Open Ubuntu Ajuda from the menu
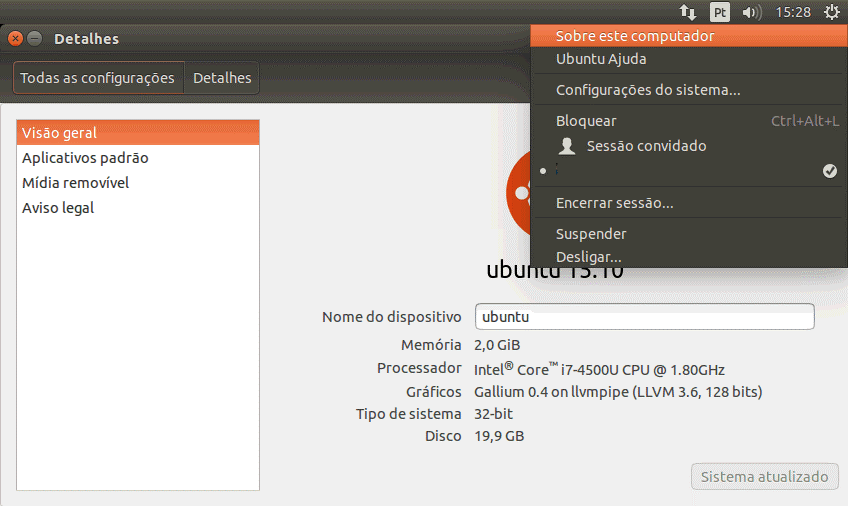The height and width of the screenshot is (506, 848). [601, 59]
